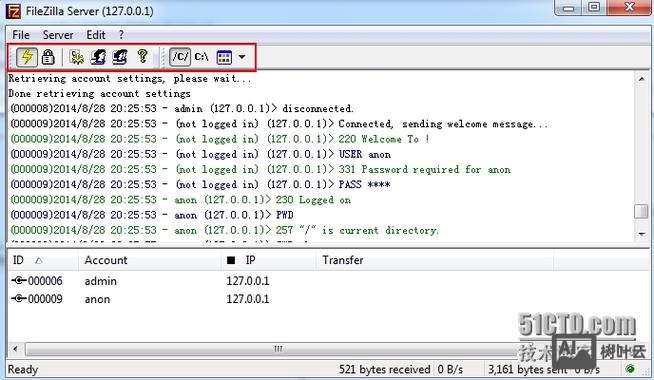654x380 pixels.
Task: Expand the sorting dropdown arrow
Action: click(x=242, y=57)
